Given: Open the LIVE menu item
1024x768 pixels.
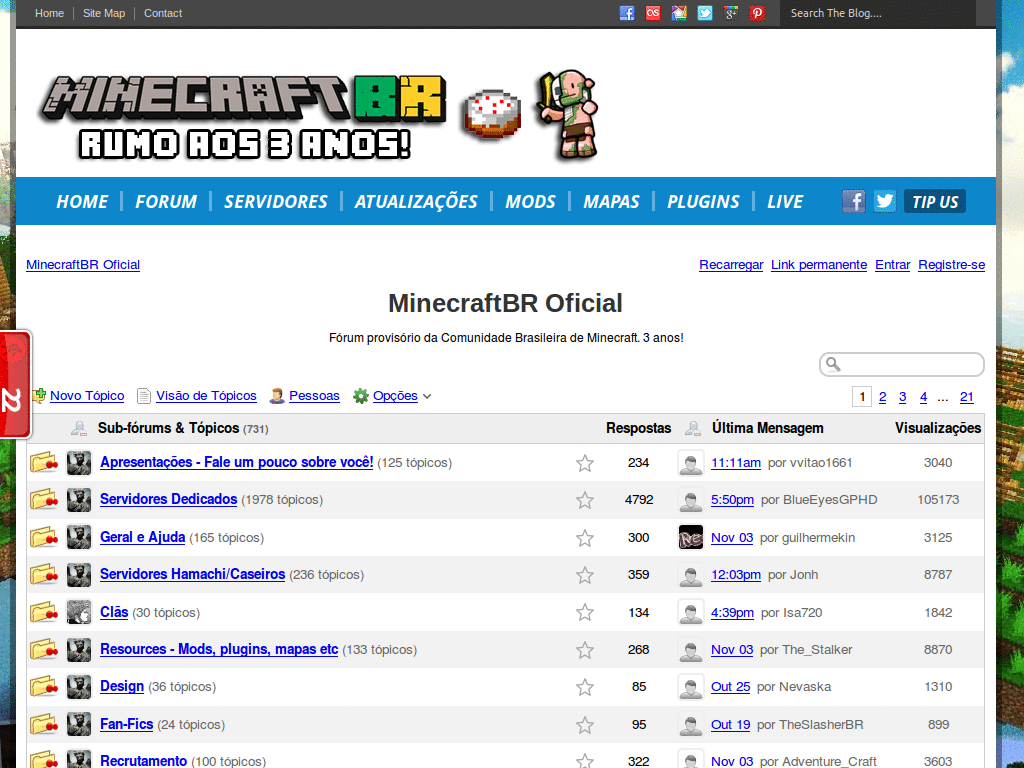Looking at the screenshot, I should [x=785, y=202].
